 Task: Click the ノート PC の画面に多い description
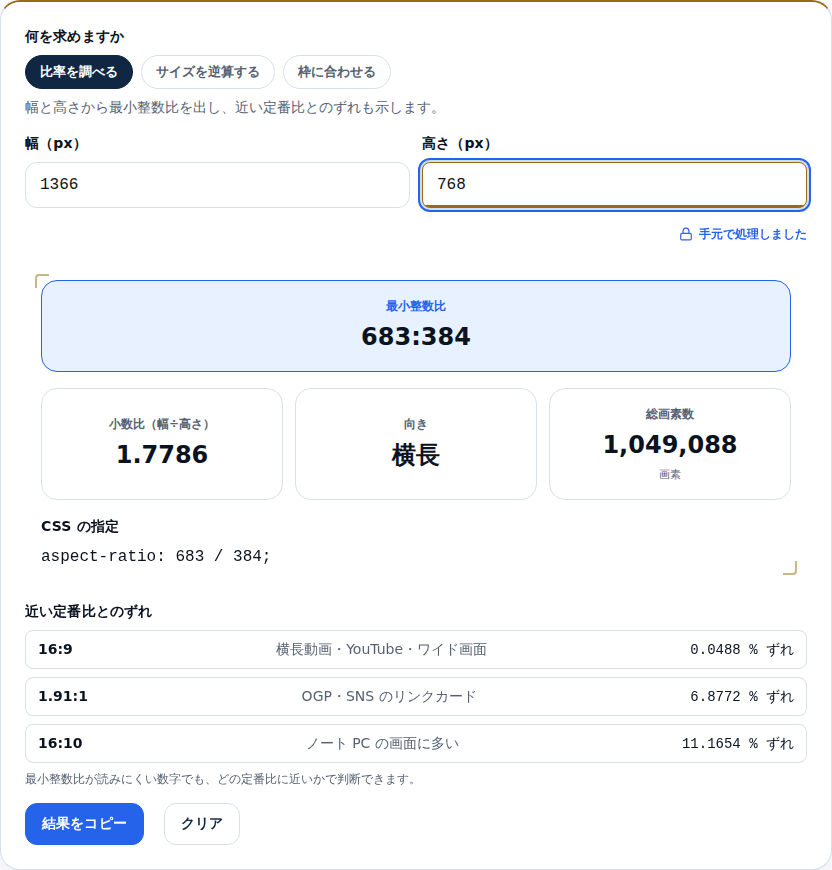pyautogui.click(x=383, y=743)
